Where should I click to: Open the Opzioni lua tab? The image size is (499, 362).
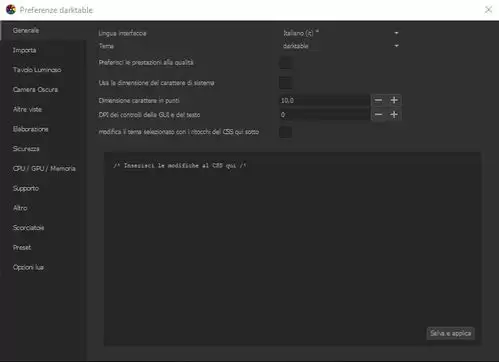[x=28, y=267]
